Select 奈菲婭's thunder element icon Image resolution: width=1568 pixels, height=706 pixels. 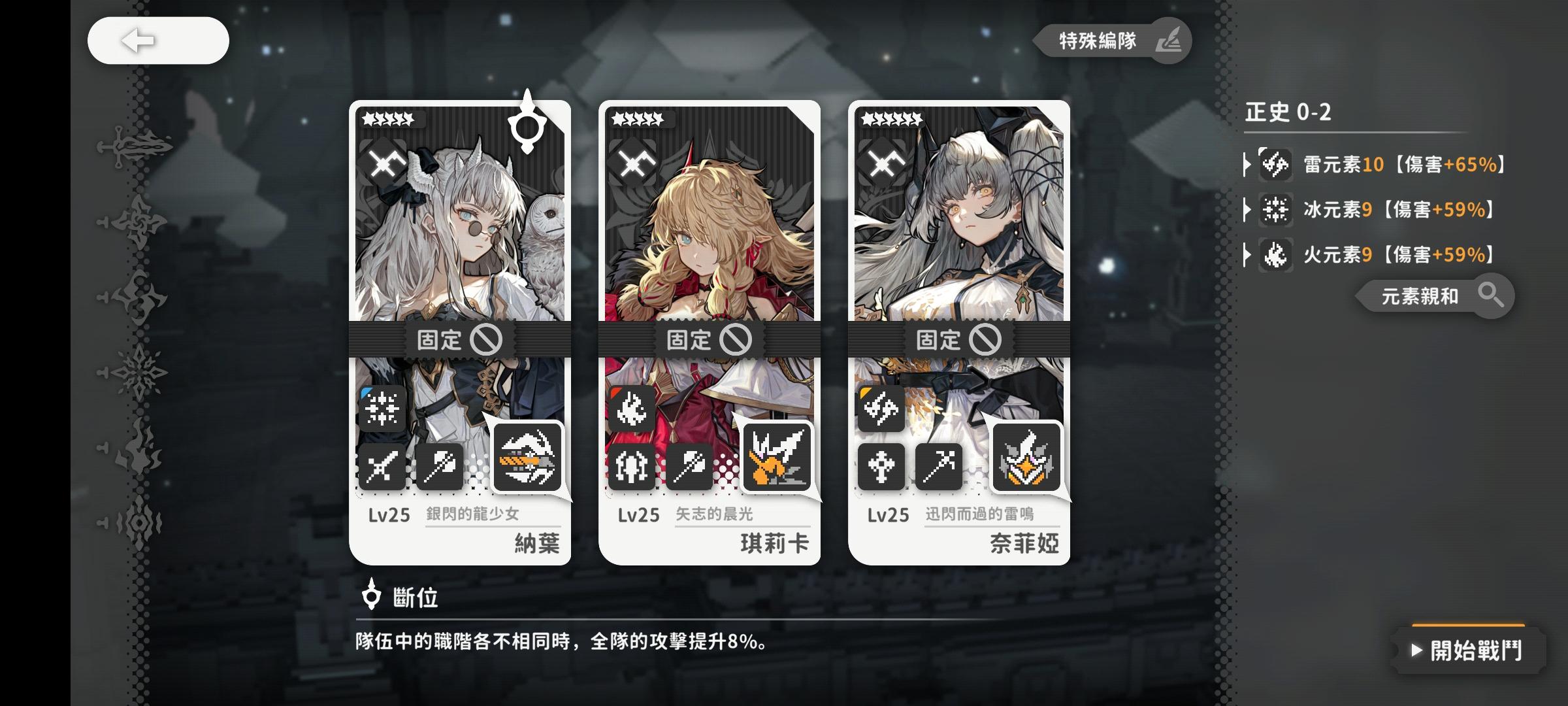coord(881,408)
